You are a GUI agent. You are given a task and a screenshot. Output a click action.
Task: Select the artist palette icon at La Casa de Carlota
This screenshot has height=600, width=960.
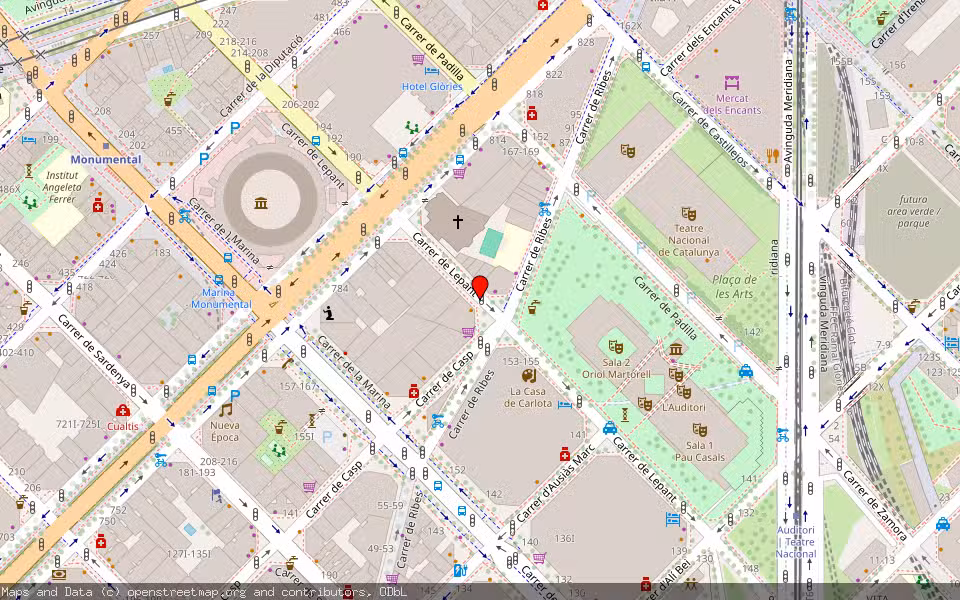pos(529,375)
